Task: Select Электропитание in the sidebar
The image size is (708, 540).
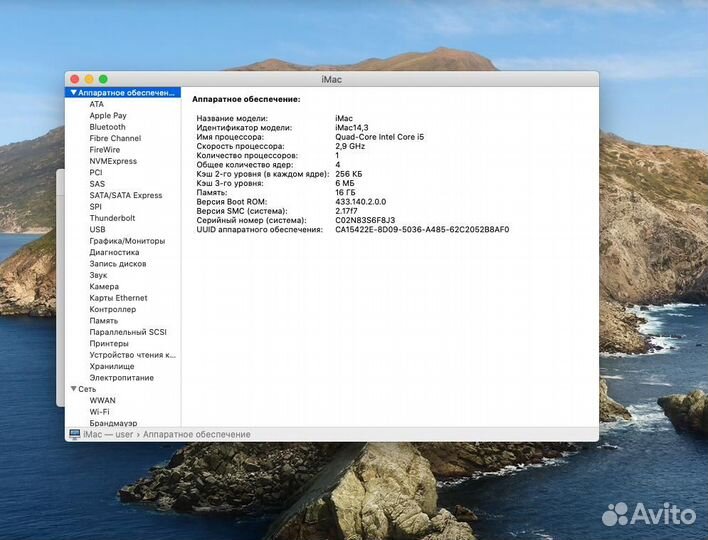Action: (x=121, y=377)
